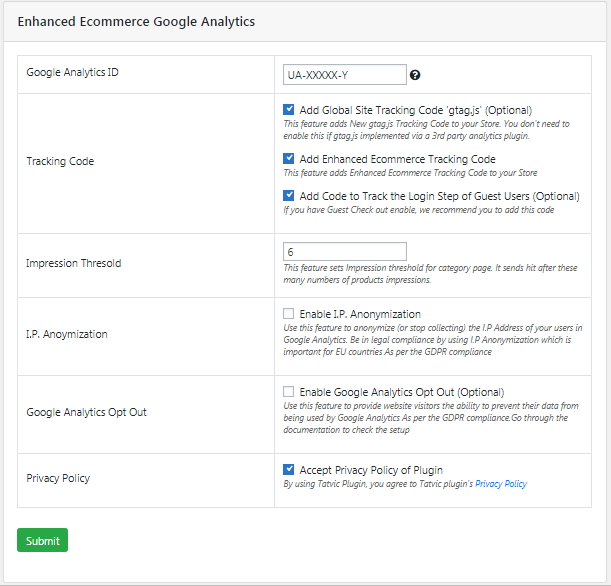This screenshot has width=611, height=586.
Task: Enable I.P. Anonymization checkbox
Action: (x=289, y=314)
